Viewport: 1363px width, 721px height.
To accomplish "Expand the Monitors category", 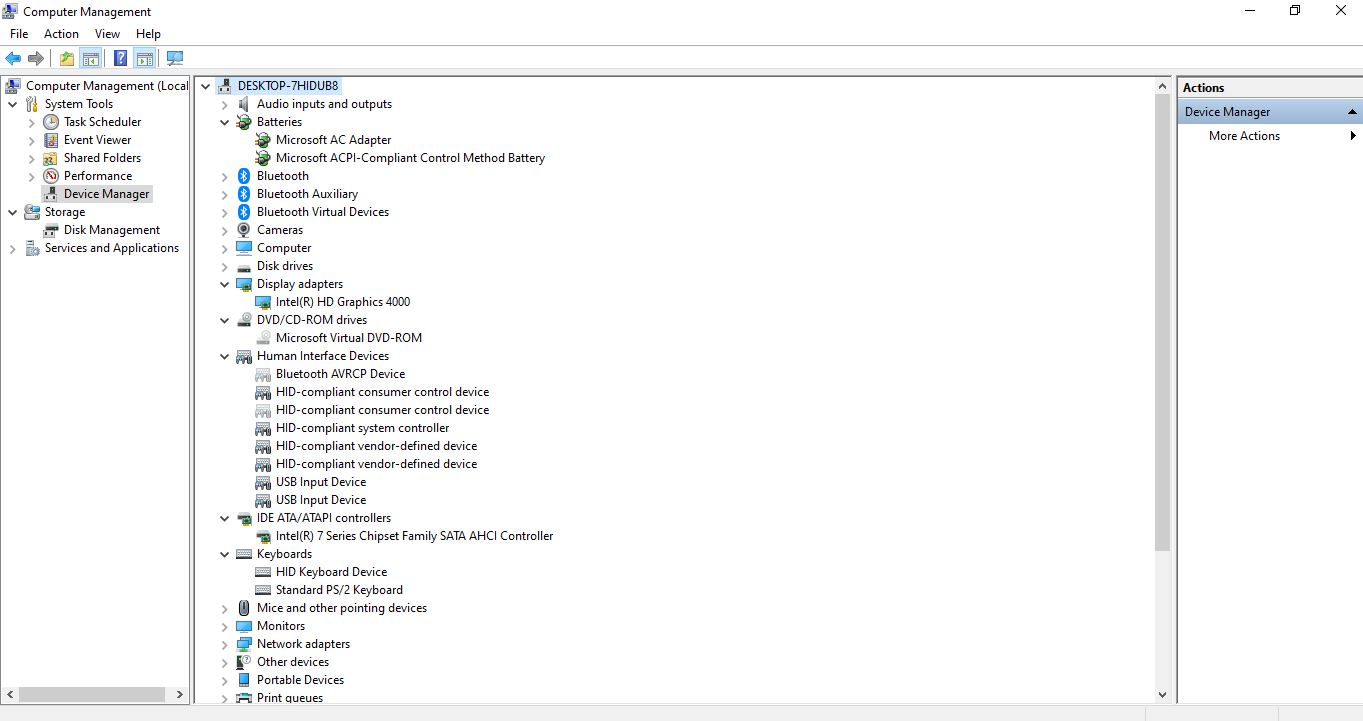I will coord(225,626).
